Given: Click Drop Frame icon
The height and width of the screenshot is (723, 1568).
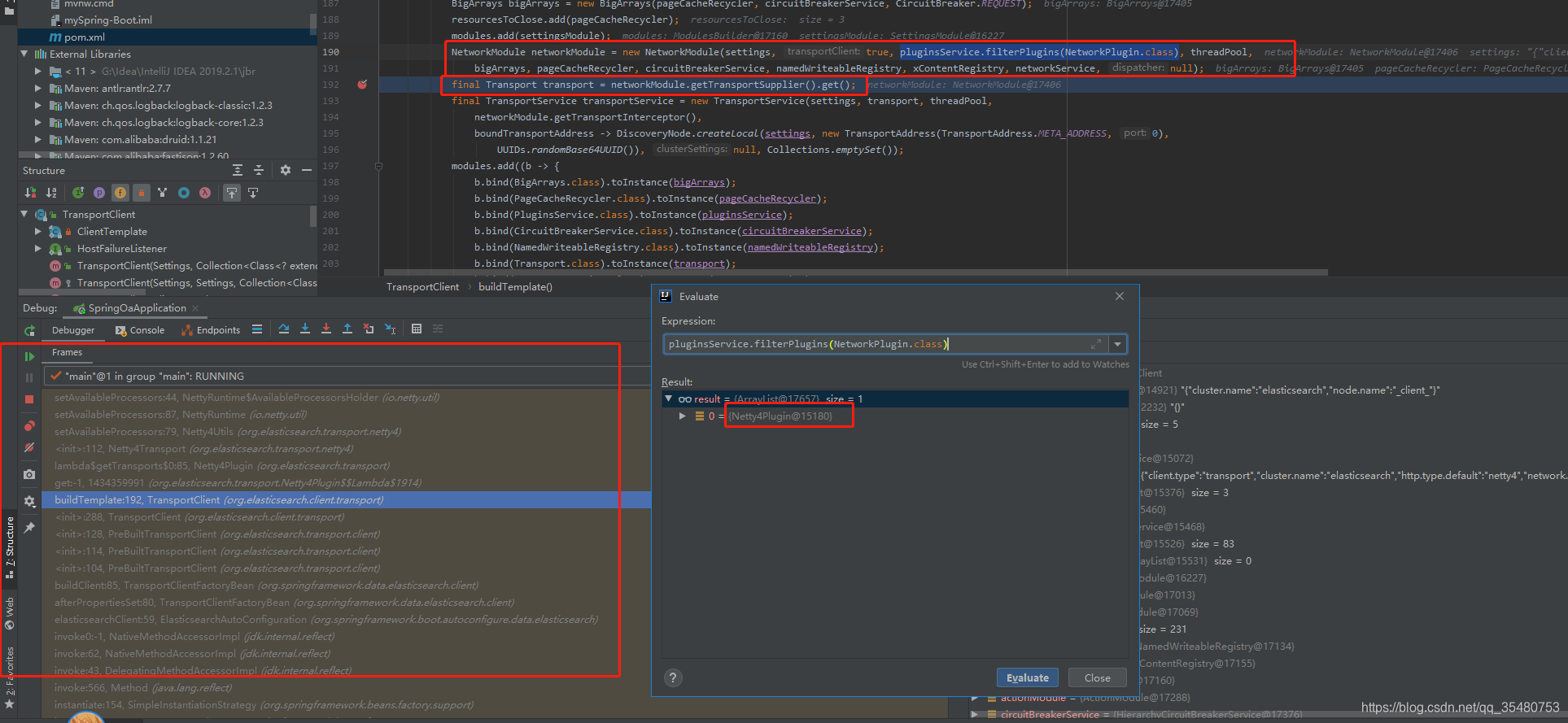Looking at the screenshot, I should 369,329.
